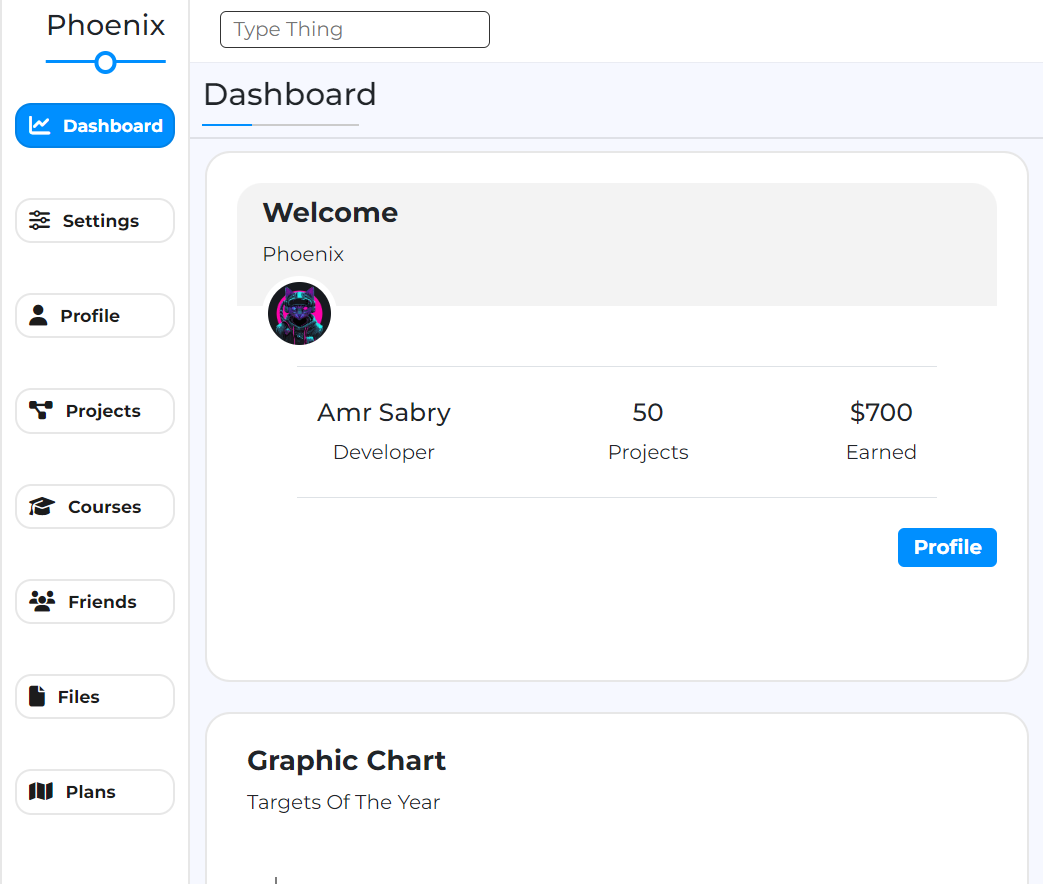Image resolution: width=1043 pixels, height=884 pixels.
Task: Click the Courses graduation cap icon
Action: [42, 506]
